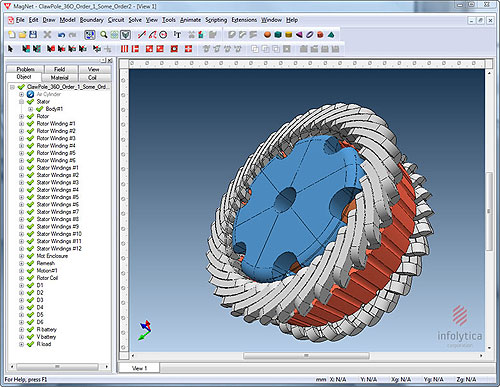Click the purple torus primitive icon
This screenshot has height=387, width=500.
(x=310, y=35)
